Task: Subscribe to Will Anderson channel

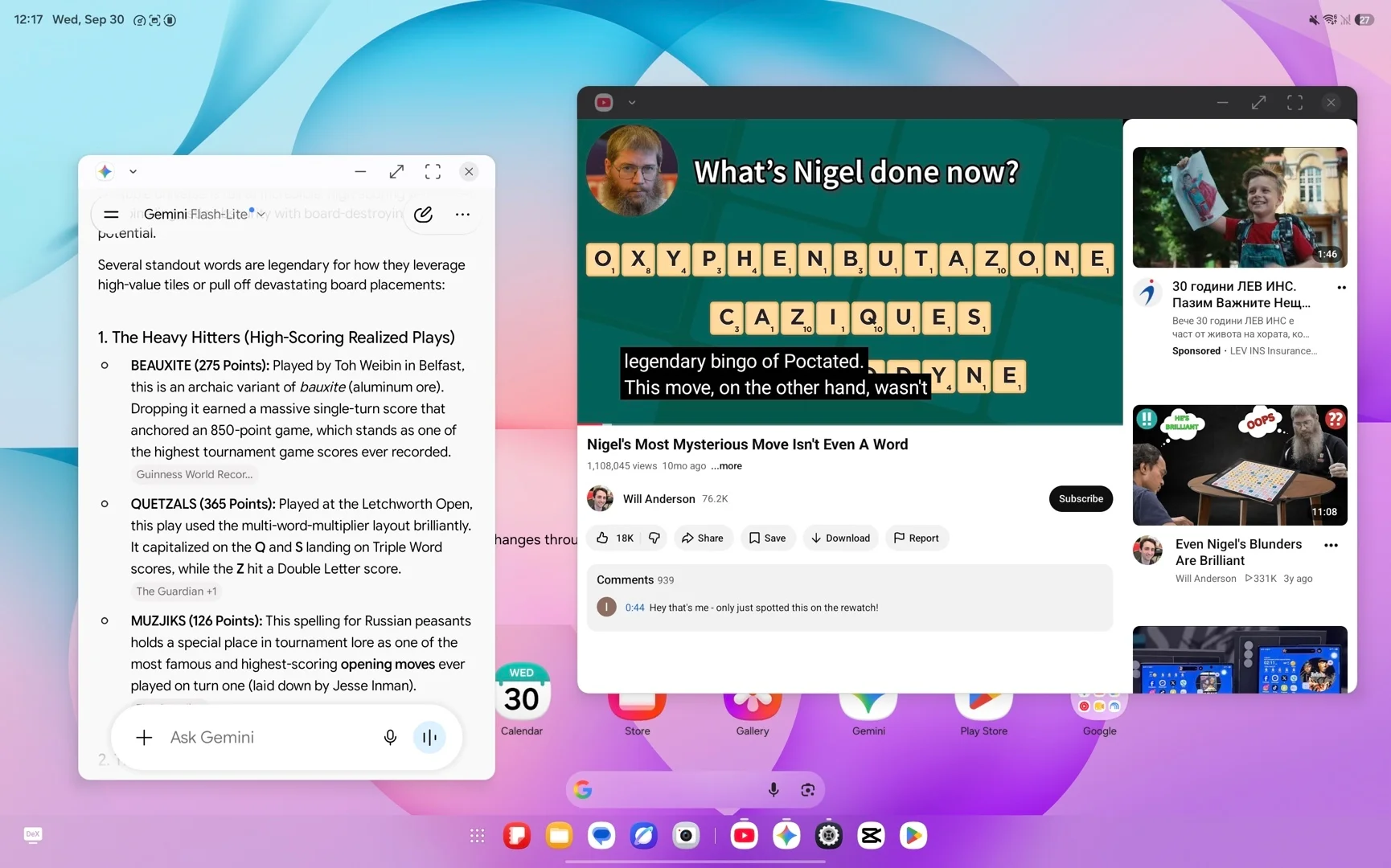Action: click(1081, 499)
